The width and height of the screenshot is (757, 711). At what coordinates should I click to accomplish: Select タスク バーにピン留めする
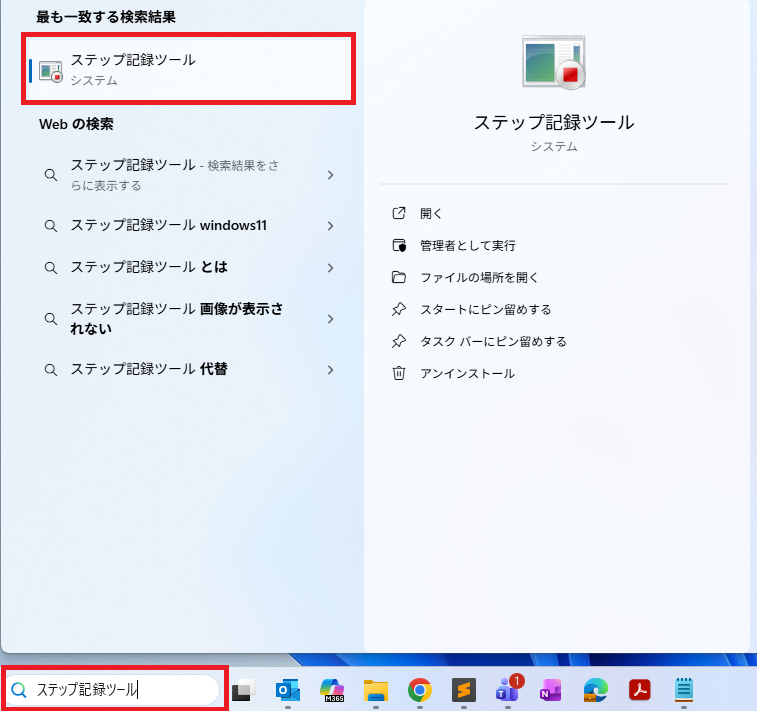[493, 341]
